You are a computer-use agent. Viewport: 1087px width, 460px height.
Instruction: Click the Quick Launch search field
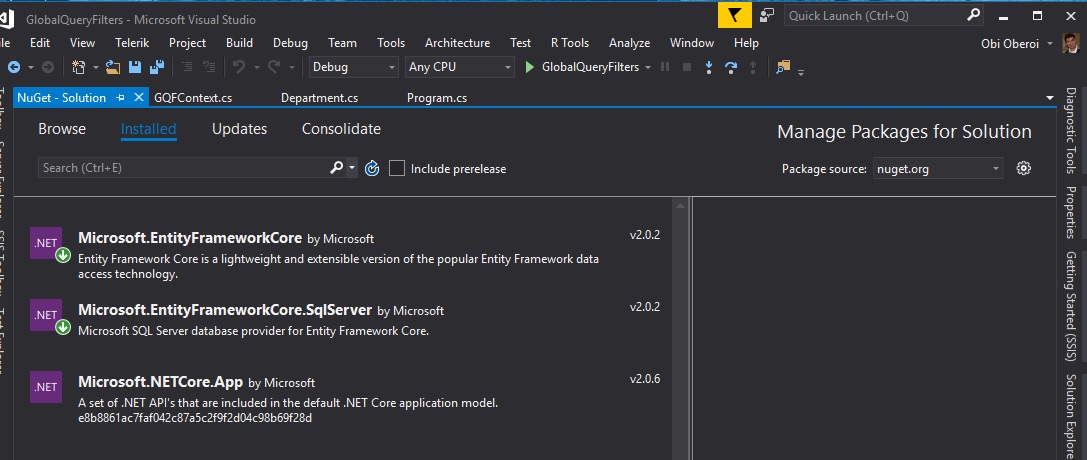(873, 16)
